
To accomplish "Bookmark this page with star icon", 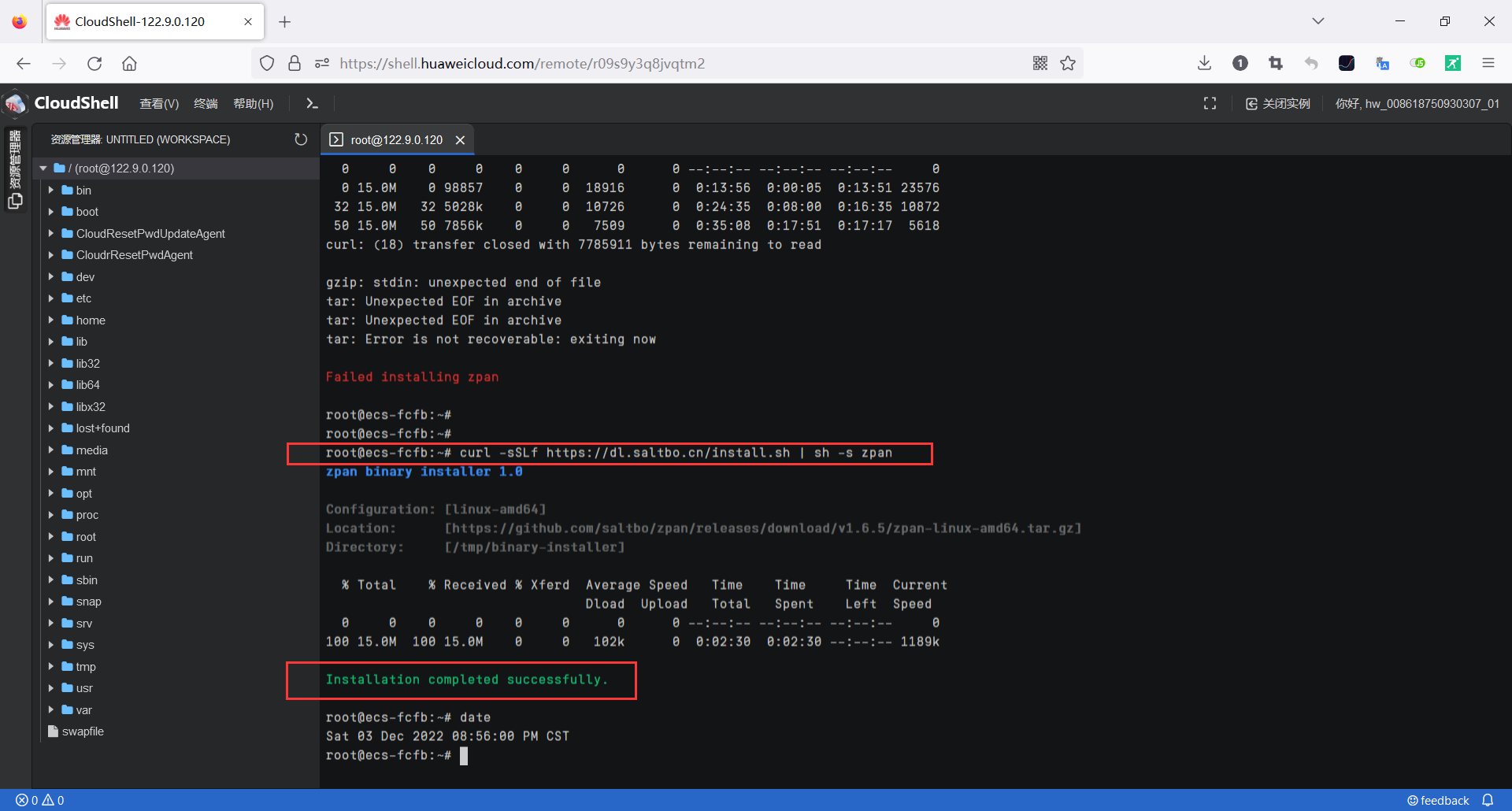I will [x=1068, y=64].
